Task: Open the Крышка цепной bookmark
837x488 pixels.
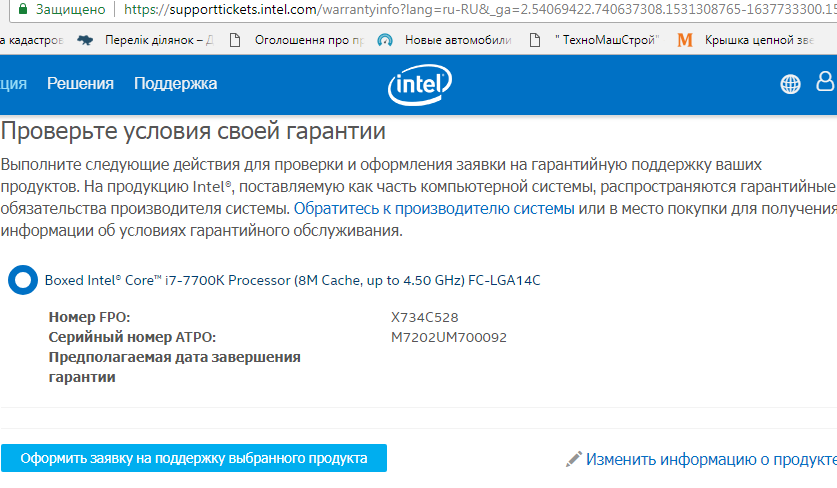Action: [759, 40]
